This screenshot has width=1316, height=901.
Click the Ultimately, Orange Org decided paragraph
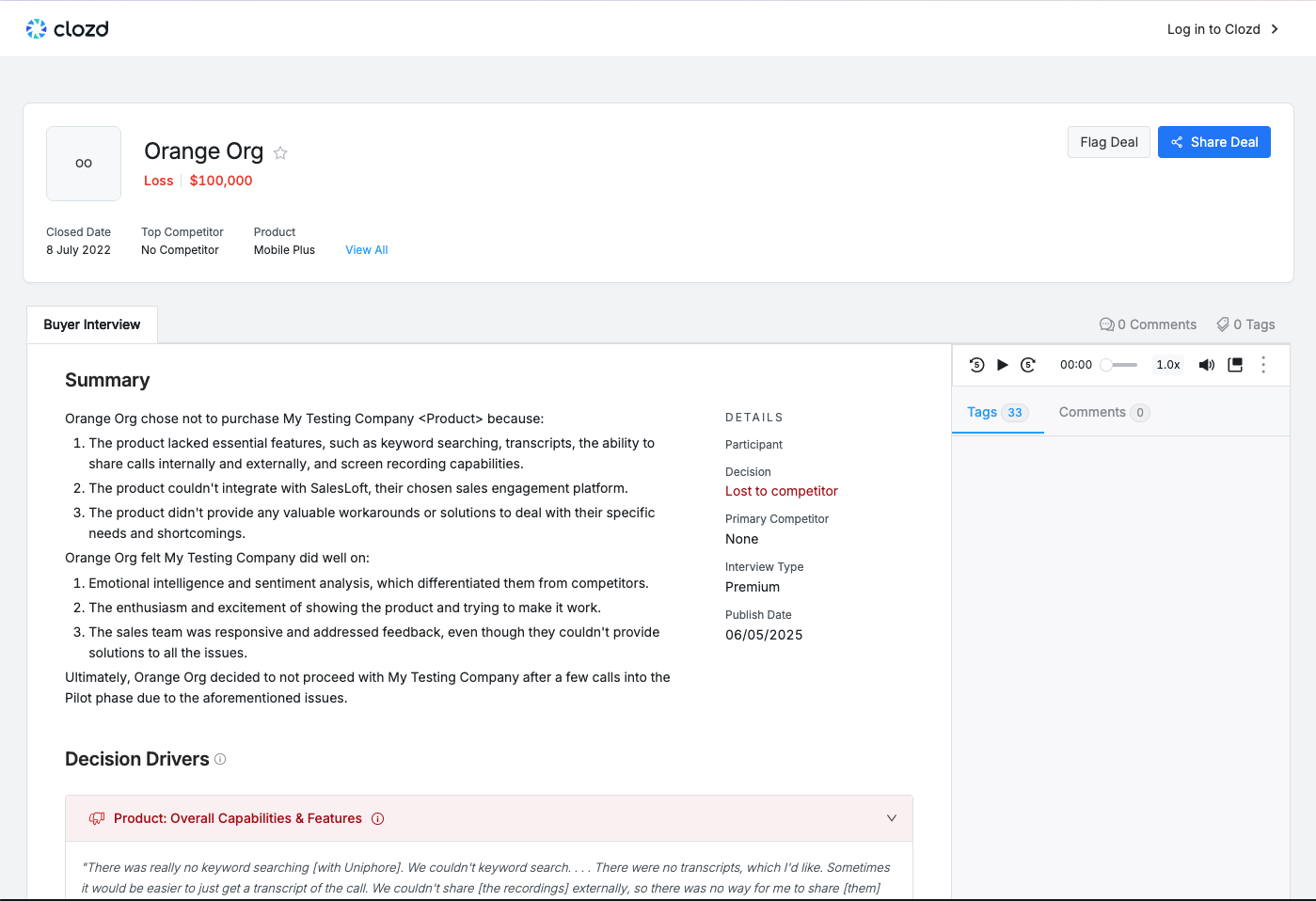coord(368,688)
